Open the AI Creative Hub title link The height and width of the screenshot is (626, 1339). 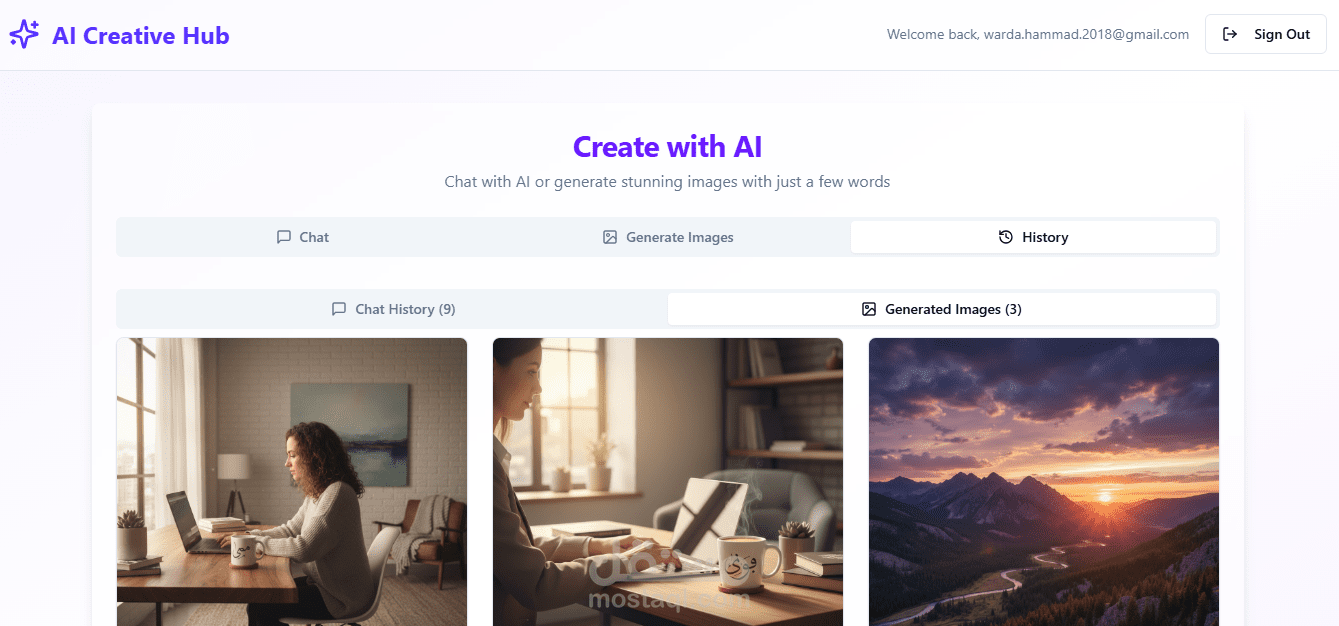coord(141,36)
